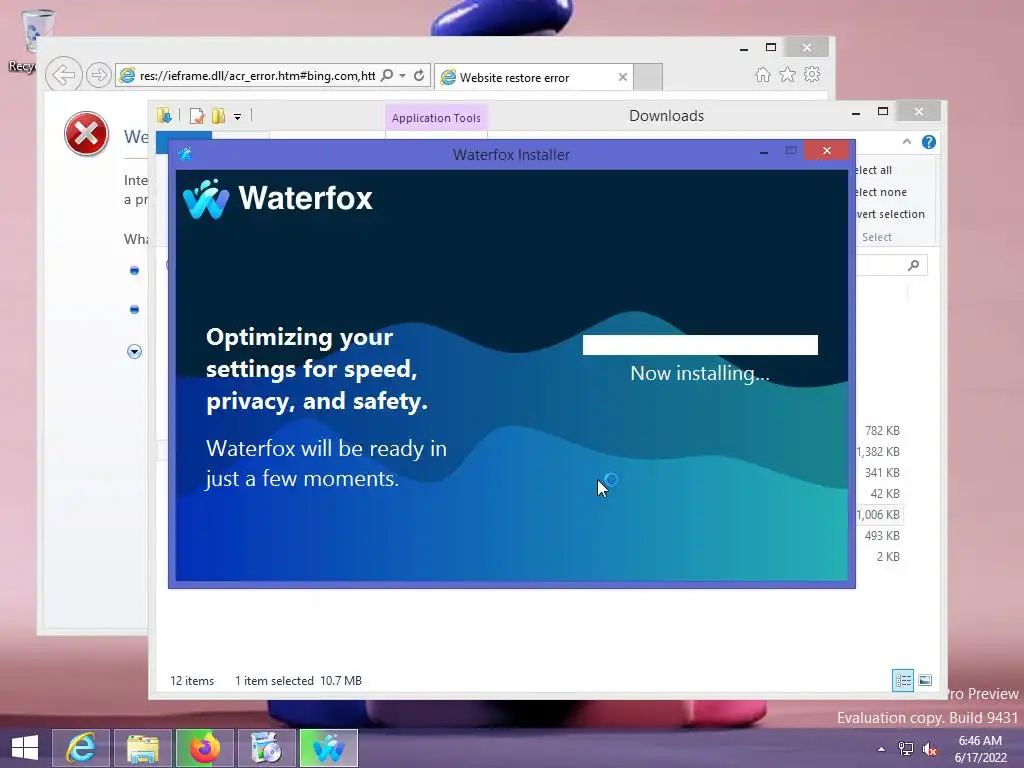
Task: Click the Properties icon in Downloads quick access toolbar
Action: [197, 116]
